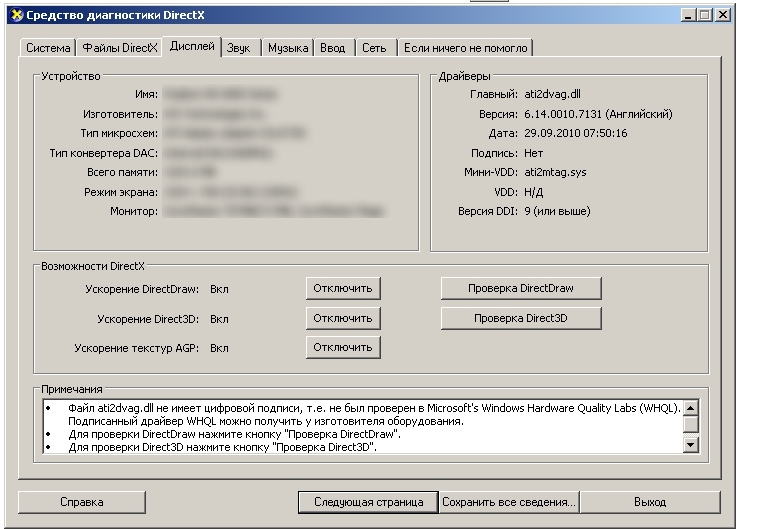The width and height of the screenshot is (759, 529).
Task: Disable DirectDraw acceleration with Отключить
Action: [343, 288]
